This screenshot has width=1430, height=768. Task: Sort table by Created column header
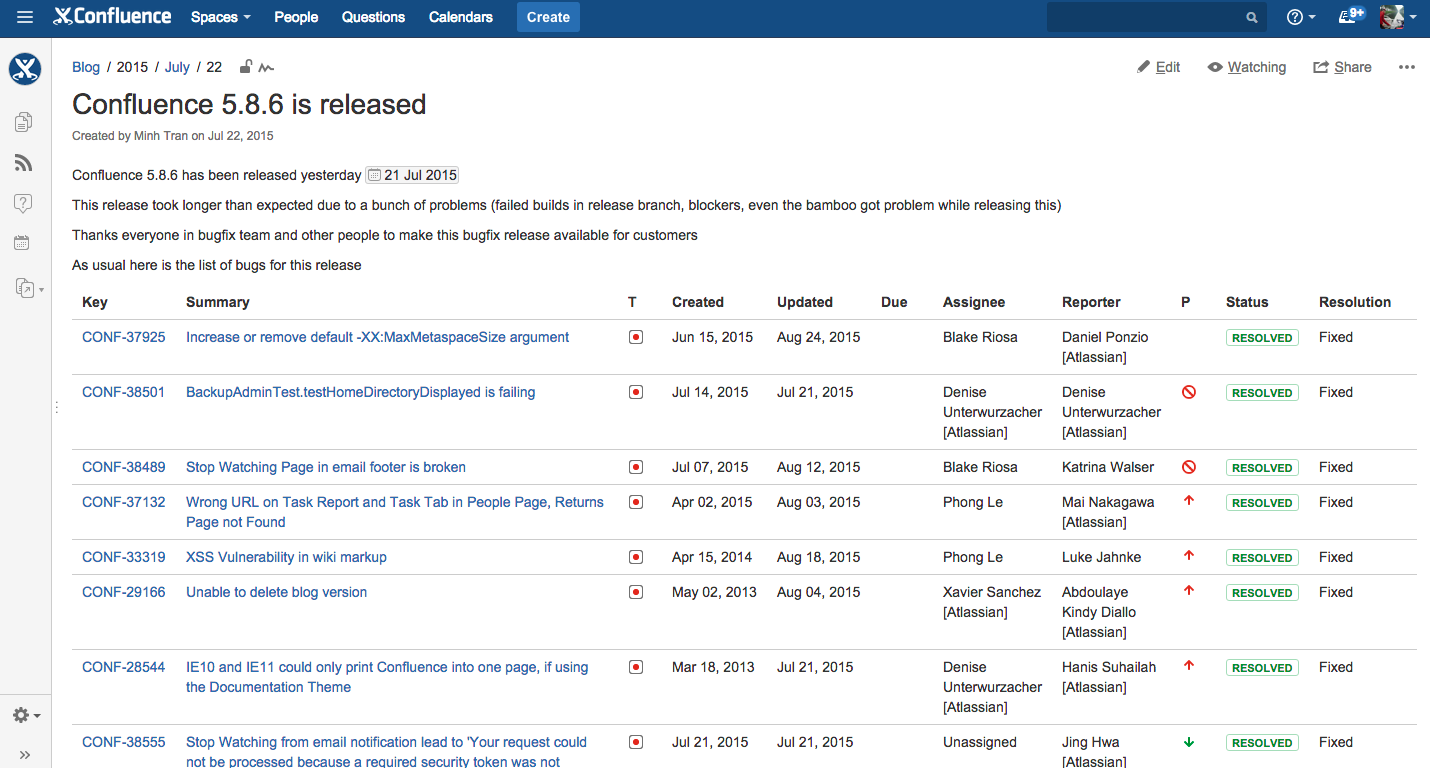pos(698,302)
